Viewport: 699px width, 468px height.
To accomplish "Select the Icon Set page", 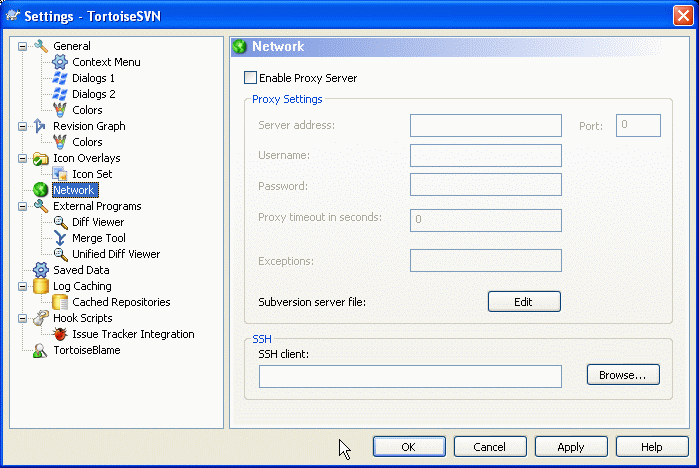I will [92, 174].
